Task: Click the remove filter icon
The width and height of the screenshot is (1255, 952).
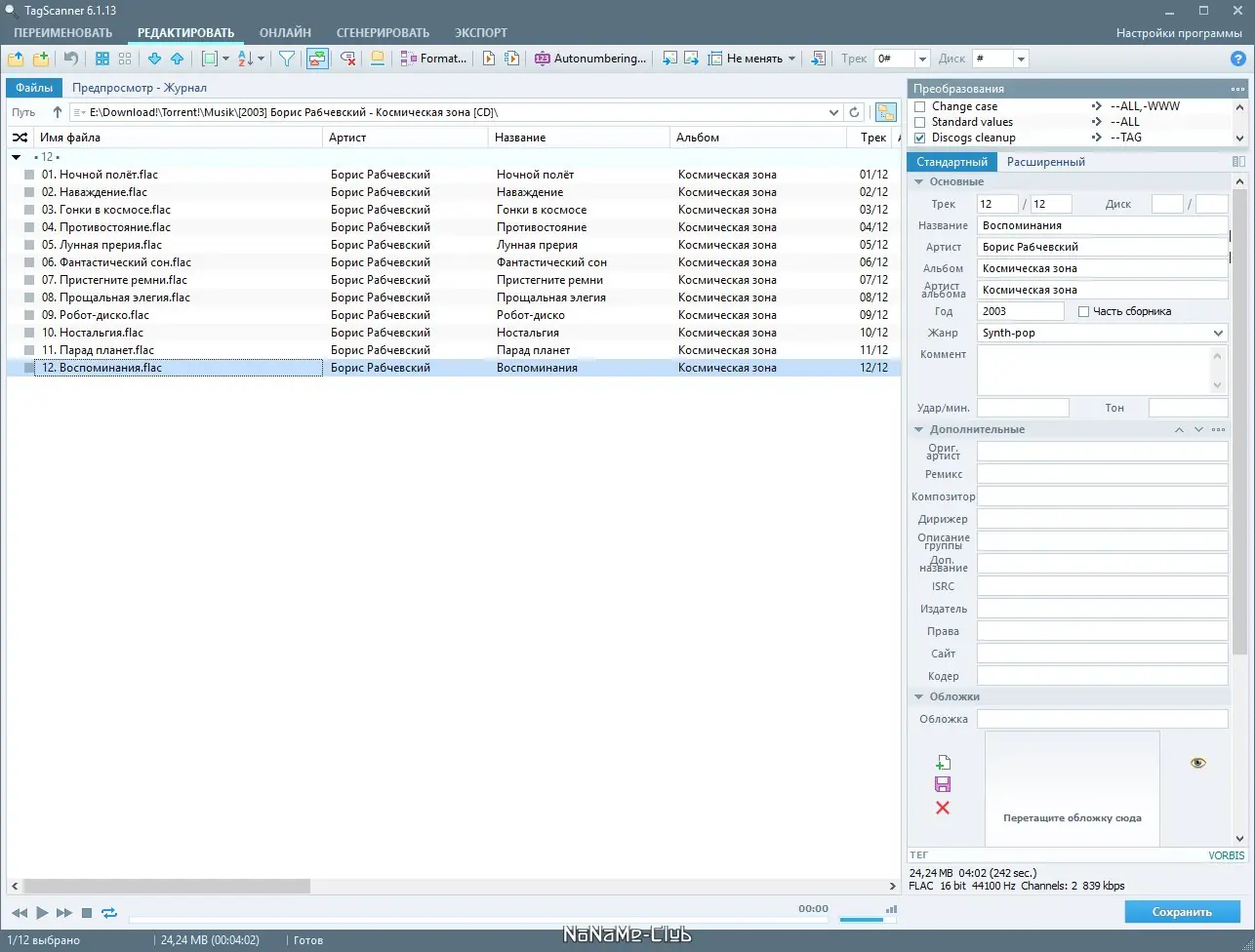Action: pos(346,59)
